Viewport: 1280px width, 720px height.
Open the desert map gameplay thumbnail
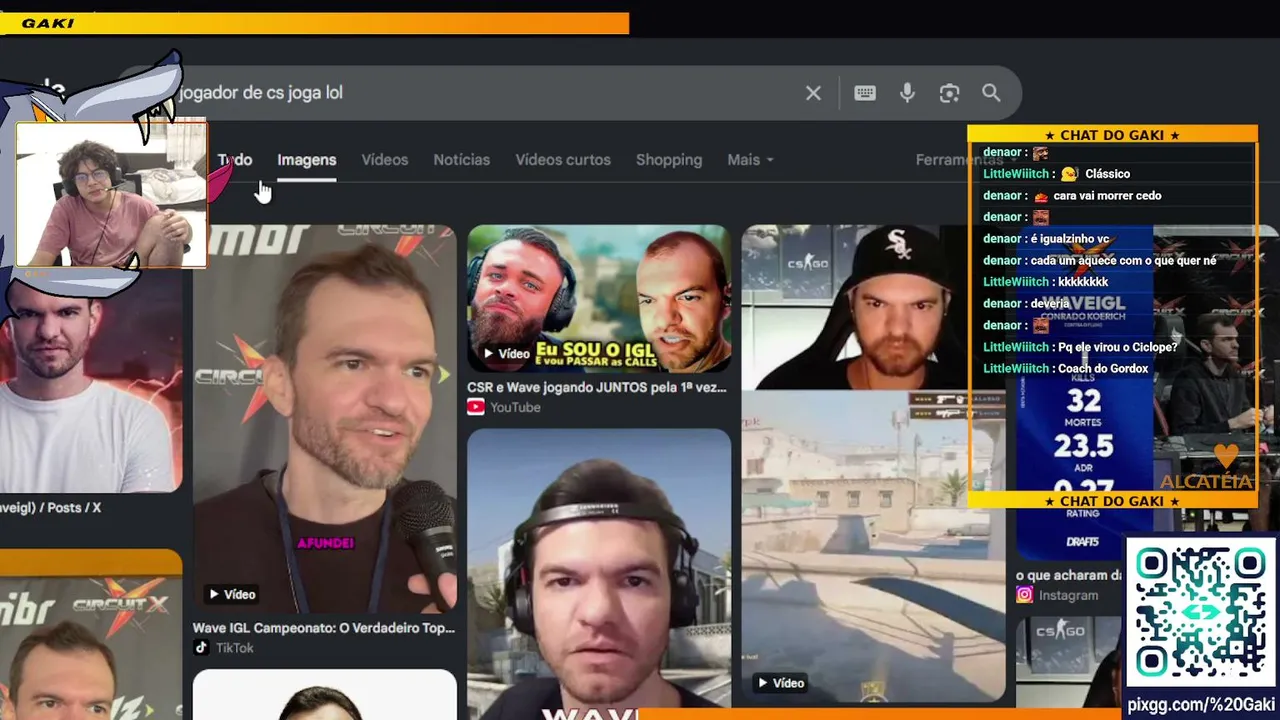[873, 546]
